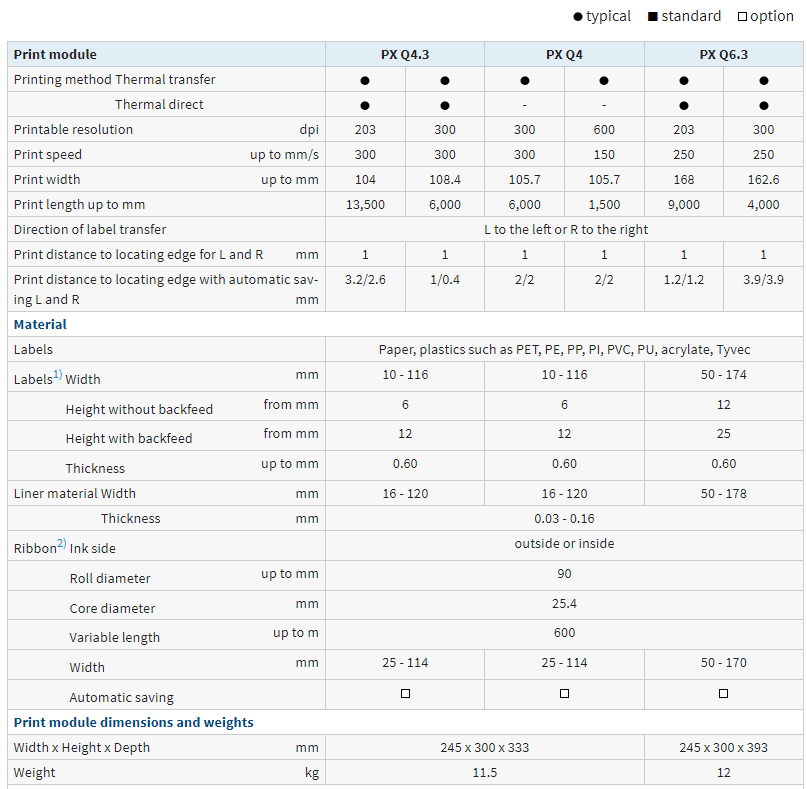Click the first dash in the Thermal direct row
The image size is (807, 789).
tap(524, 105)
